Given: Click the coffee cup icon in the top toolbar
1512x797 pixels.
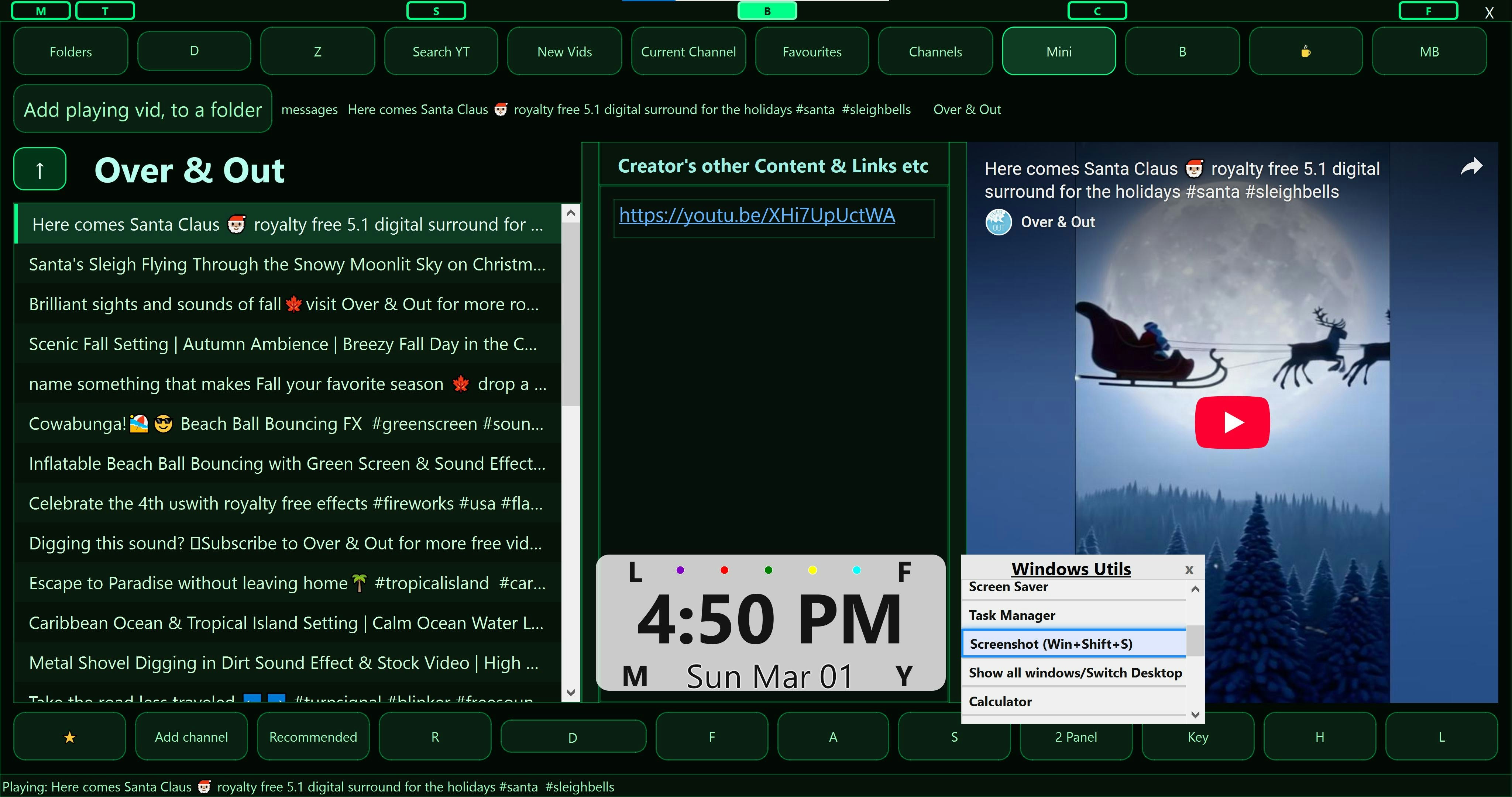Looking at the screenshot, I should 1305,51.
